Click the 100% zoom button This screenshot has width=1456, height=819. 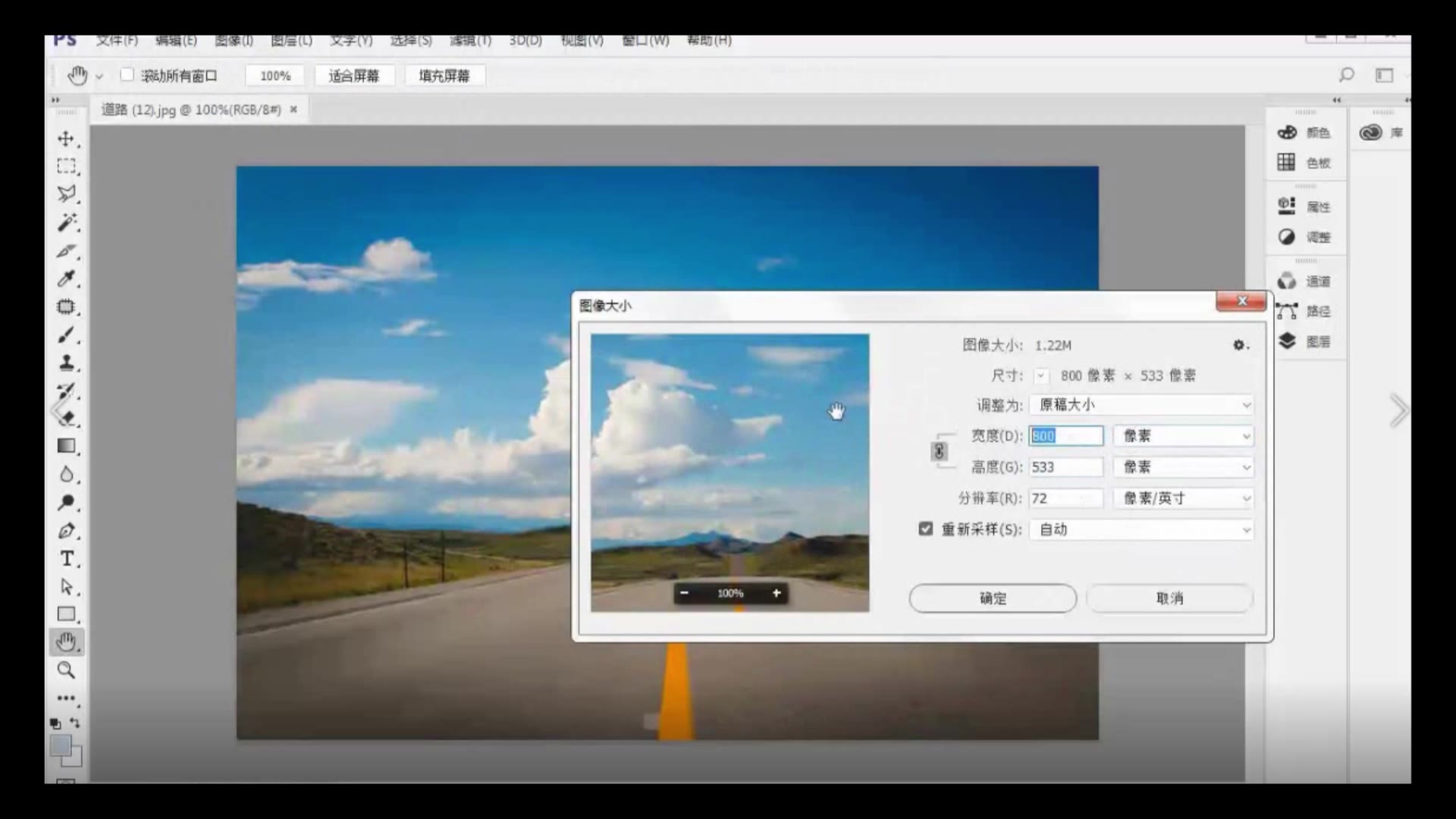[275, 76]
